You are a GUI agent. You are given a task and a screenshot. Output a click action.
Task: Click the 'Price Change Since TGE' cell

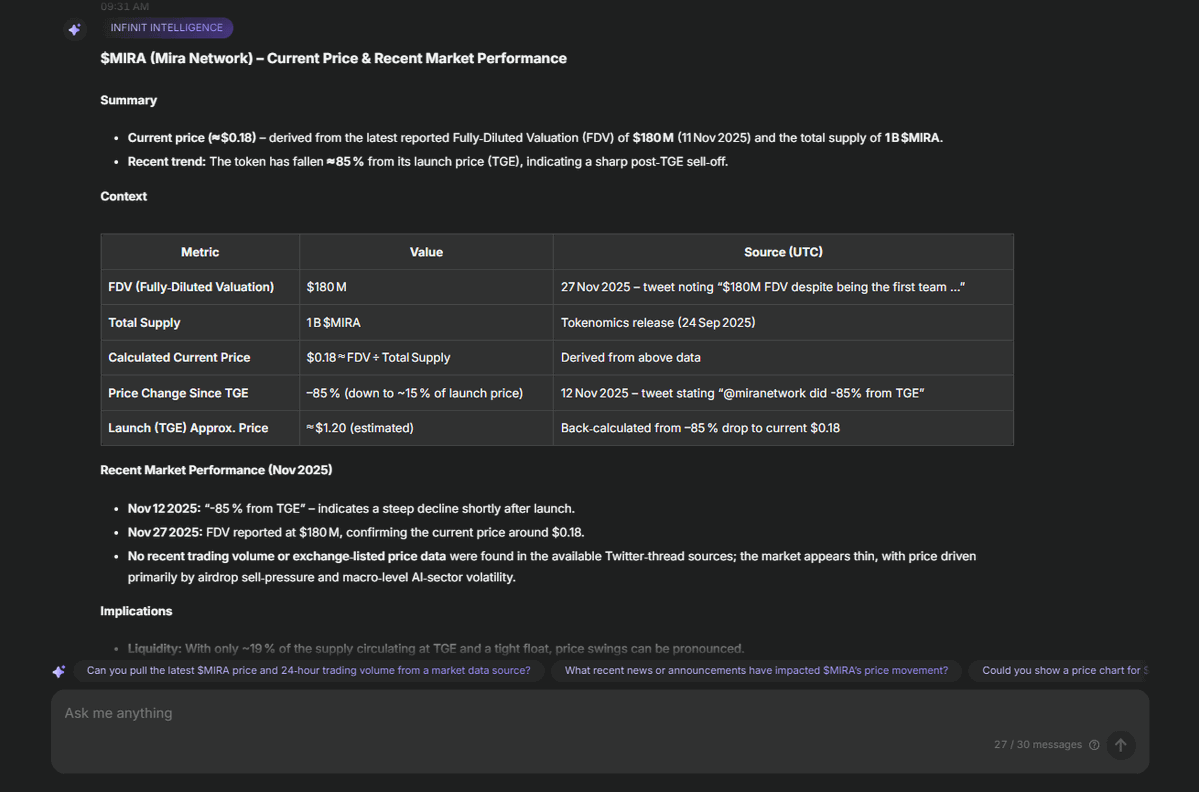pyautogui.click(x=200, y=392)
